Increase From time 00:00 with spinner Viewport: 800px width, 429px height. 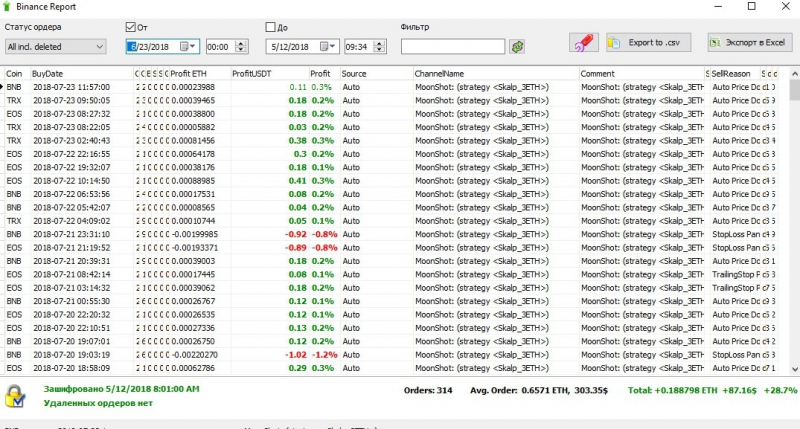[241, 43]
